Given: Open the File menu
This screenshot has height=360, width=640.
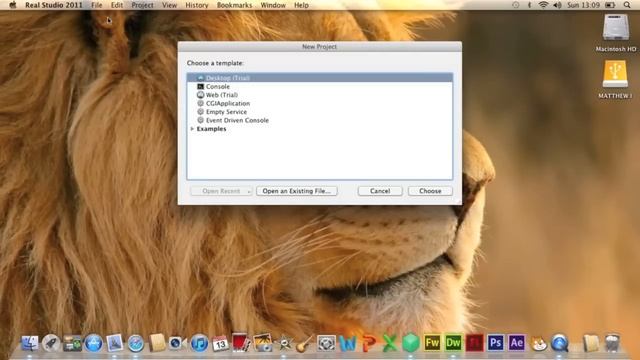Looking at the screenshot, I should tap(97, 5).
